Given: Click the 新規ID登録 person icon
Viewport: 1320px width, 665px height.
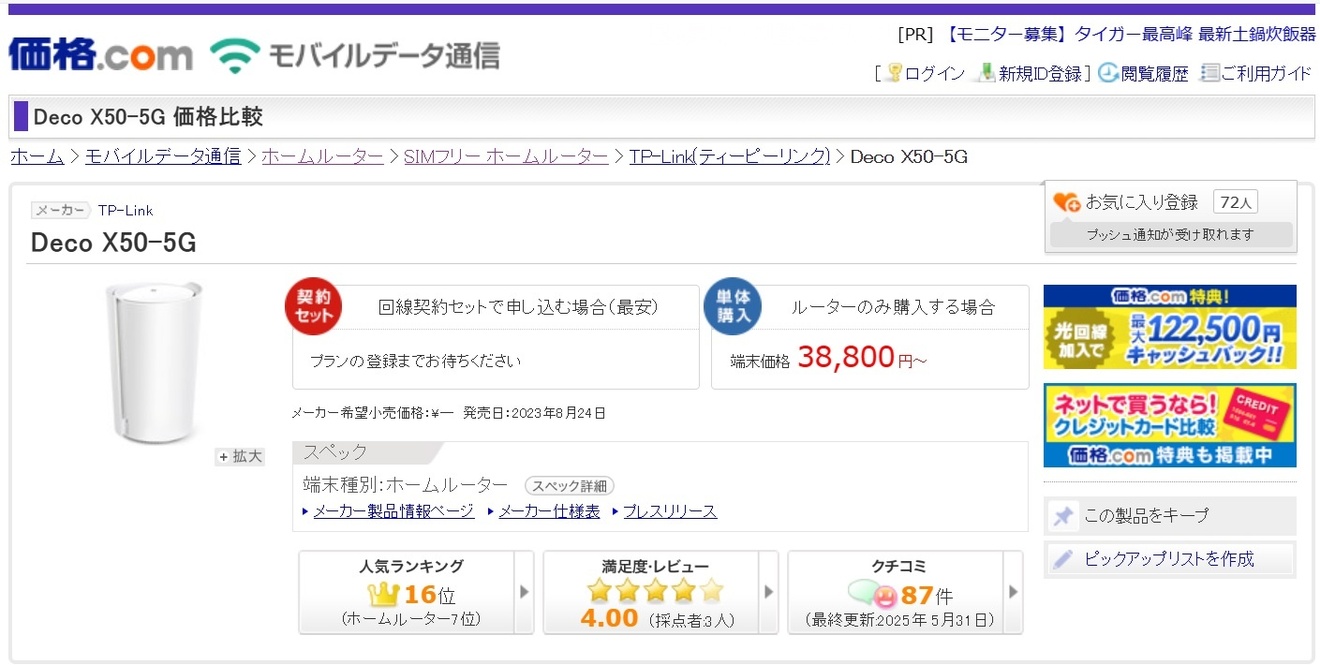Looking at the screenshot, I should point(986,73).
